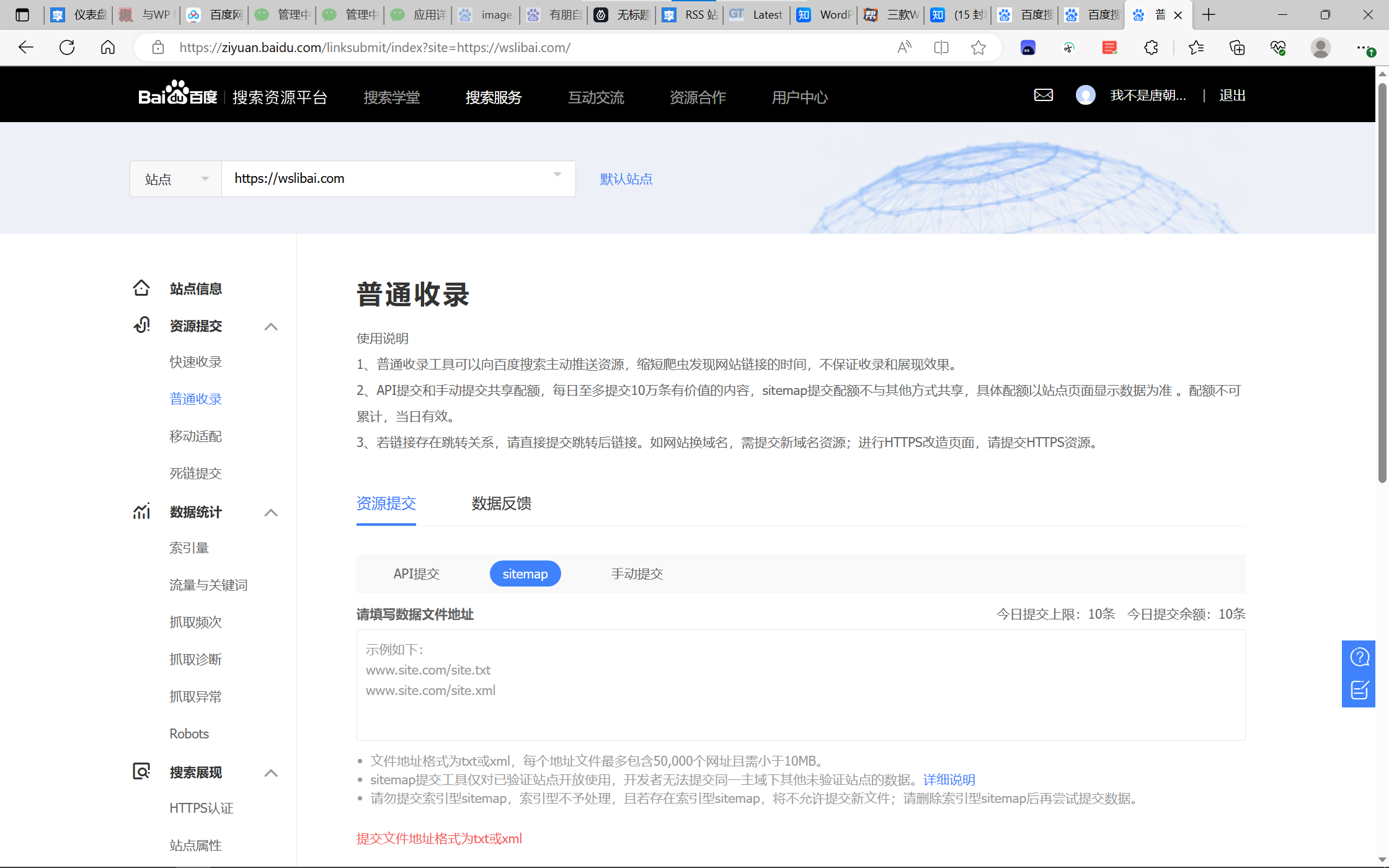Click the browser home icon
This screenshot has height=868, width=1389.
pos(108,48)
